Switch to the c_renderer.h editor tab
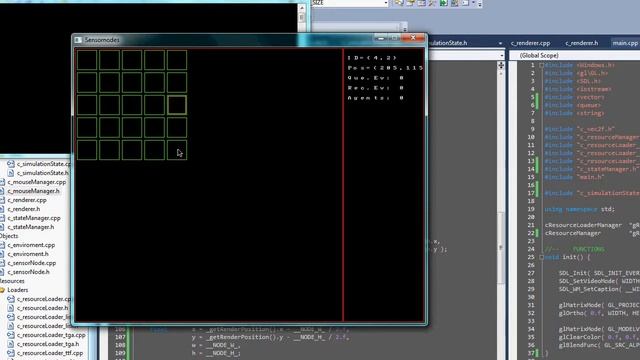 [582, 43]
